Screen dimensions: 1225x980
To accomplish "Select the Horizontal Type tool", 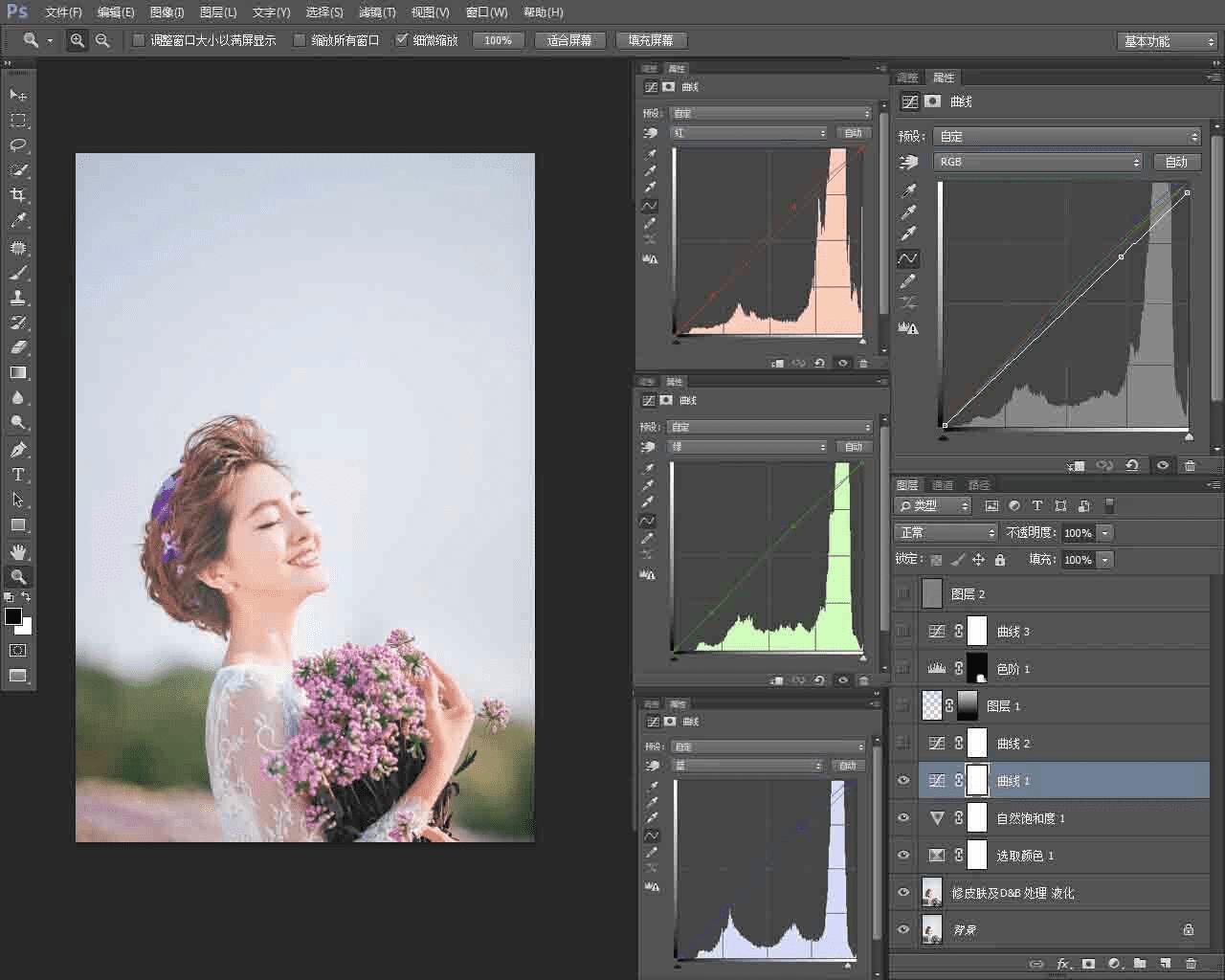I will (x=18, y=475).
